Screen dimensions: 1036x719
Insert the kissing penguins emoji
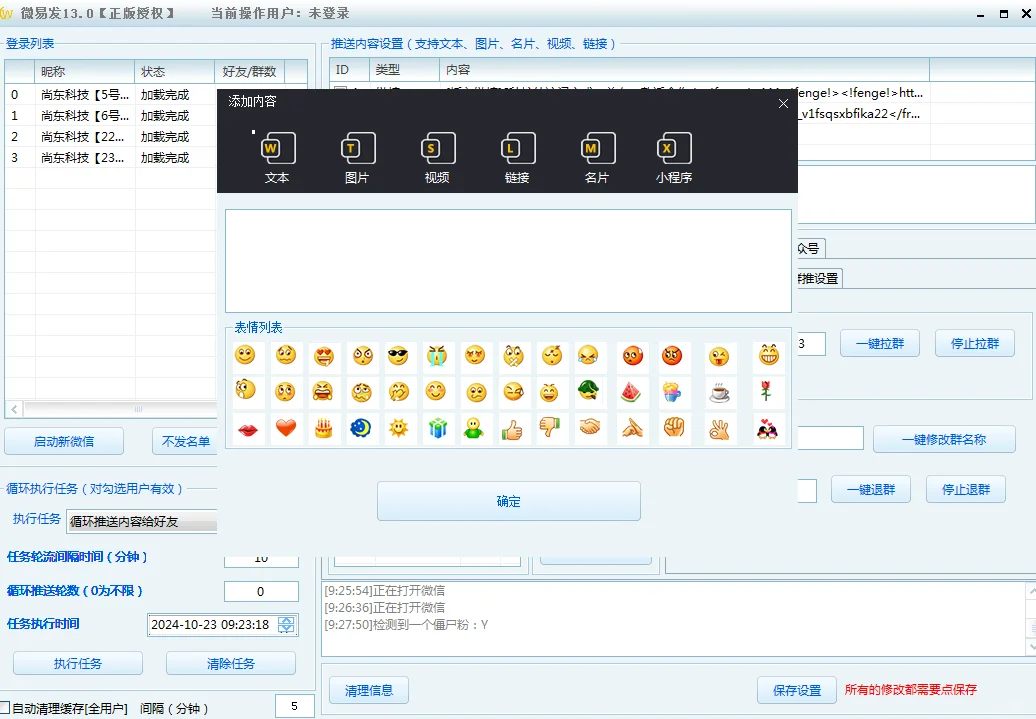tap(766, 430)
